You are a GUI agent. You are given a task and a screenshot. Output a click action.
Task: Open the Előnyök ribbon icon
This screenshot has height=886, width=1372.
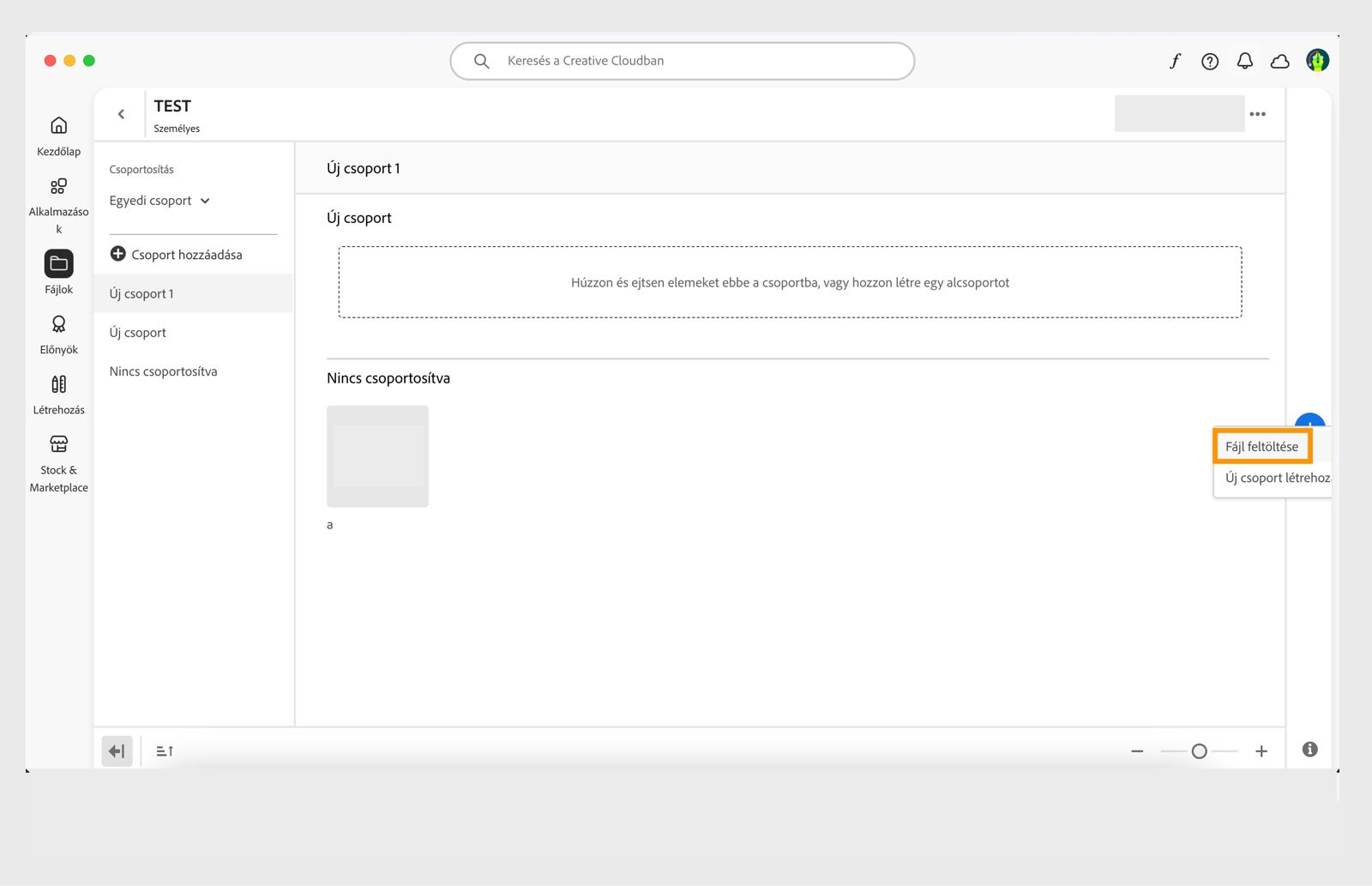pyautogui.click(x=58, y=323)
